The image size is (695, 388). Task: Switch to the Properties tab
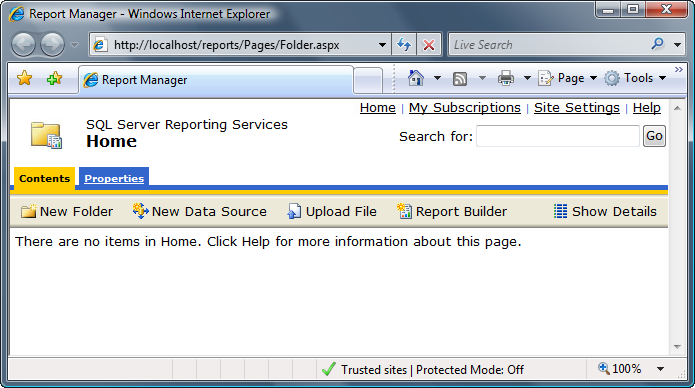point(114,179)
